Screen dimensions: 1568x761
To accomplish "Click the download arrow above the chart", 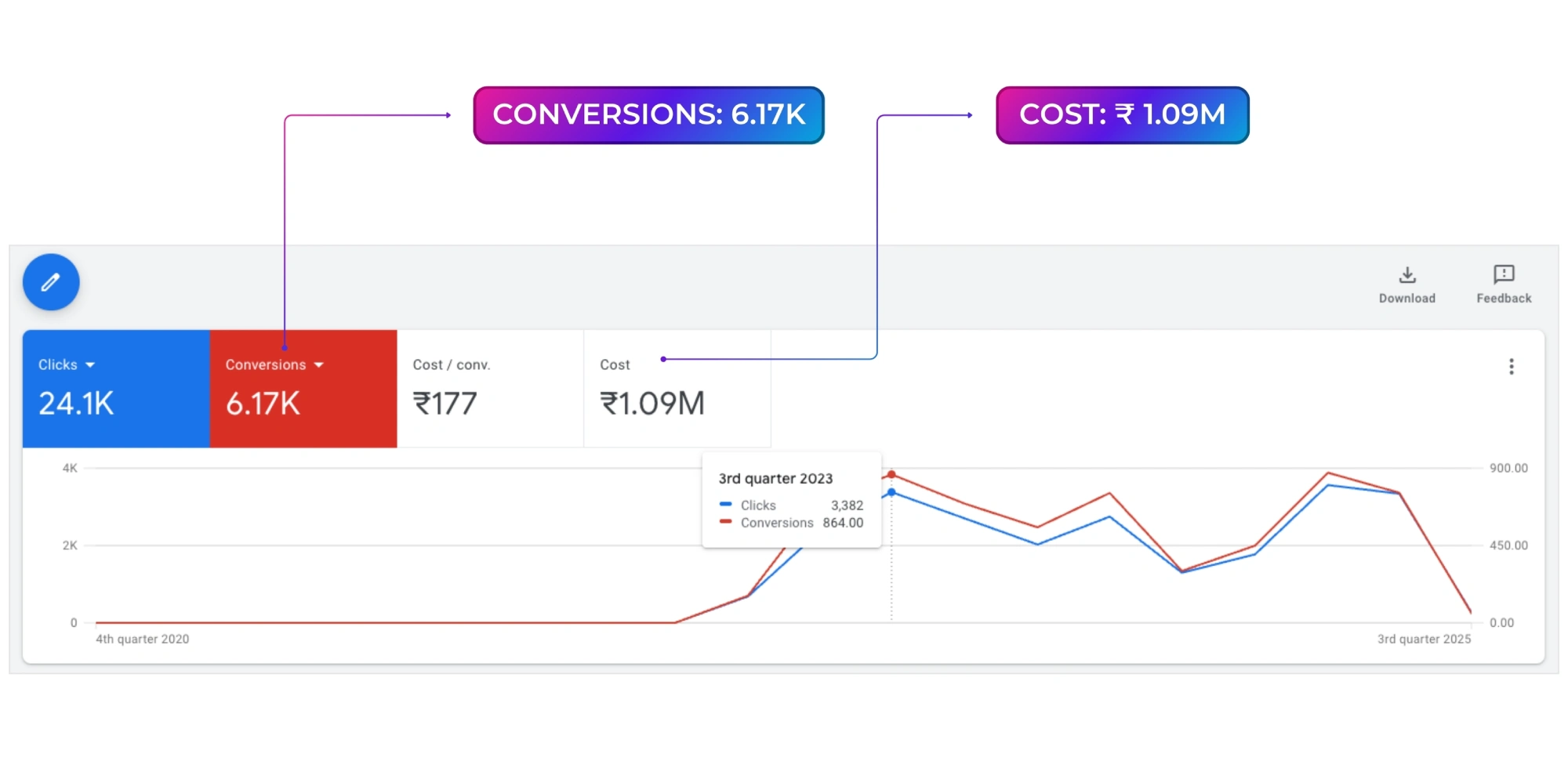I will click(x=1406, y=275).
